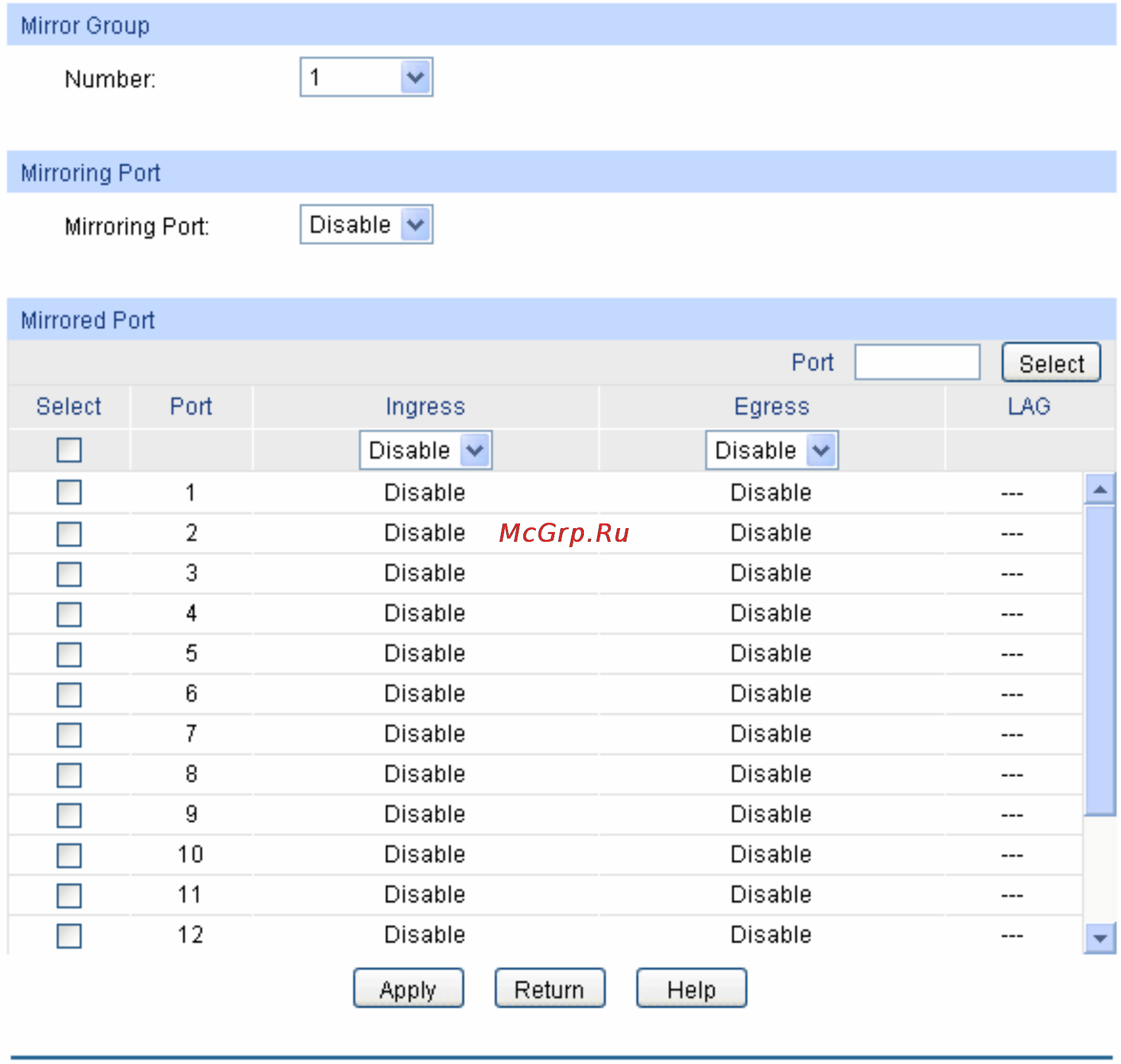The image size is (1121, 1064).
Task: Click the Select button beside Port field
Action: (1051, 363)
